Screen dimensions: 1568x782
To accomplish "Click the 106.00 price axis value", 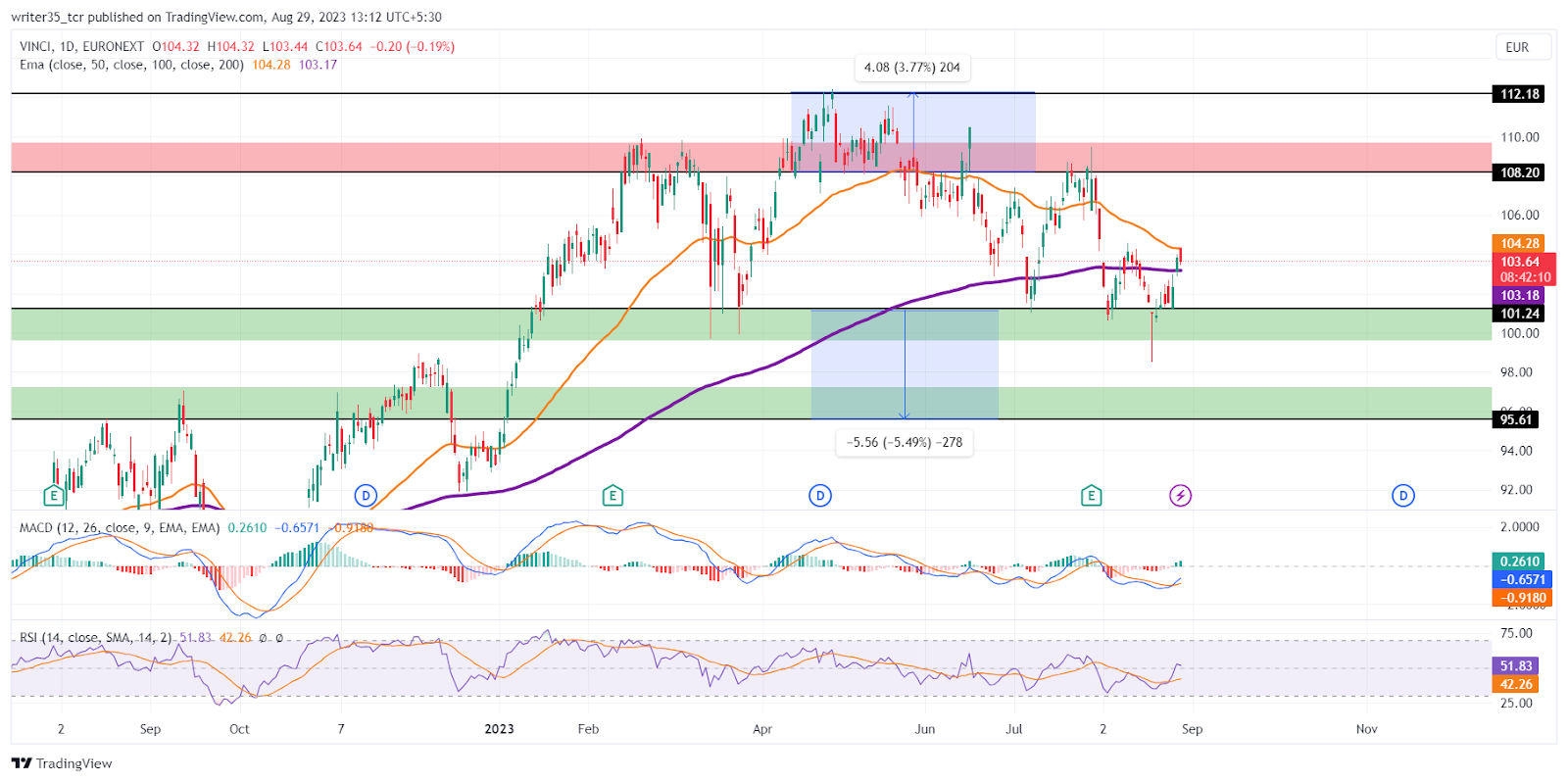I will (x=1520, y=216).
